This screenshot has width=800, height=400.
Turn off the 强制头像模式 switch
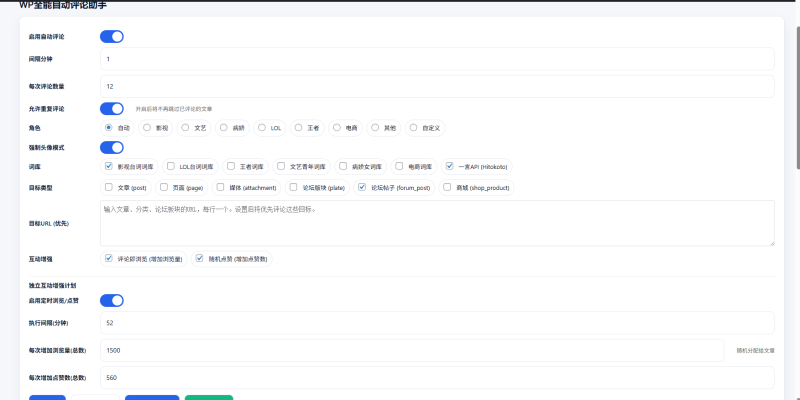coord(111,147)
